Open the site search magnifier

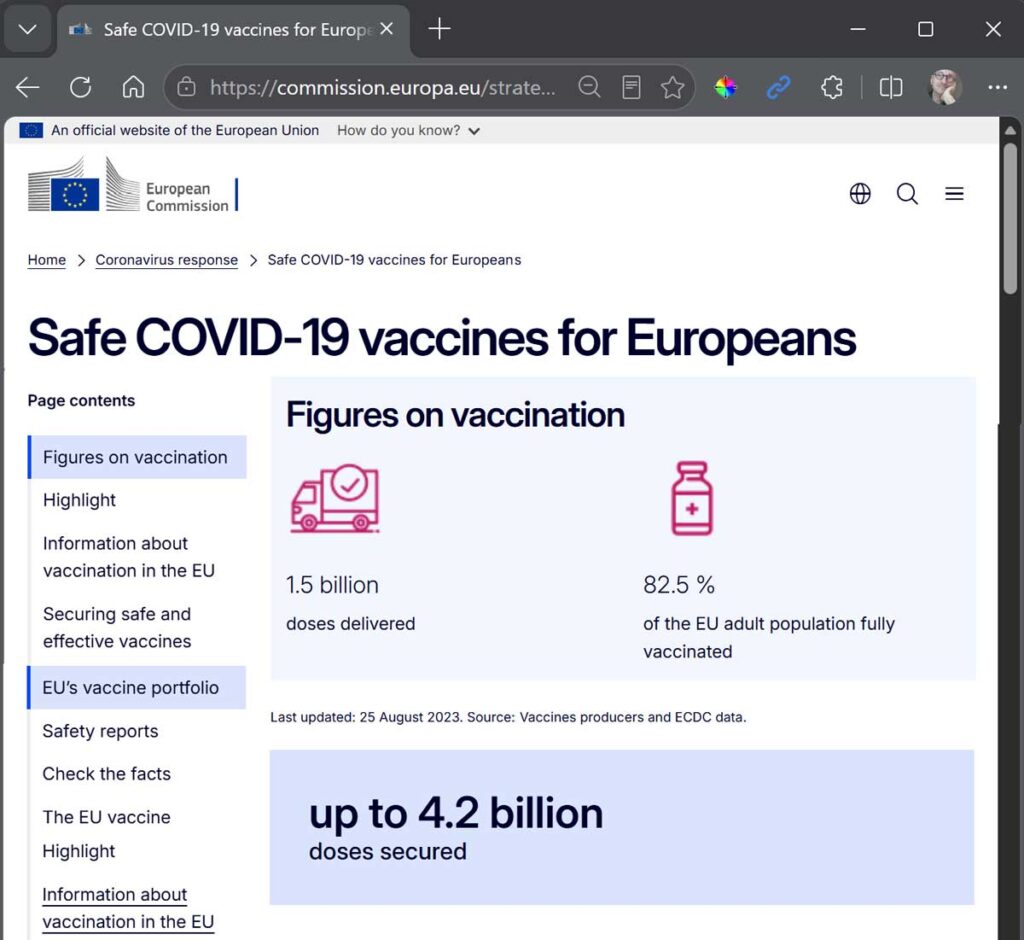[907, 193]
